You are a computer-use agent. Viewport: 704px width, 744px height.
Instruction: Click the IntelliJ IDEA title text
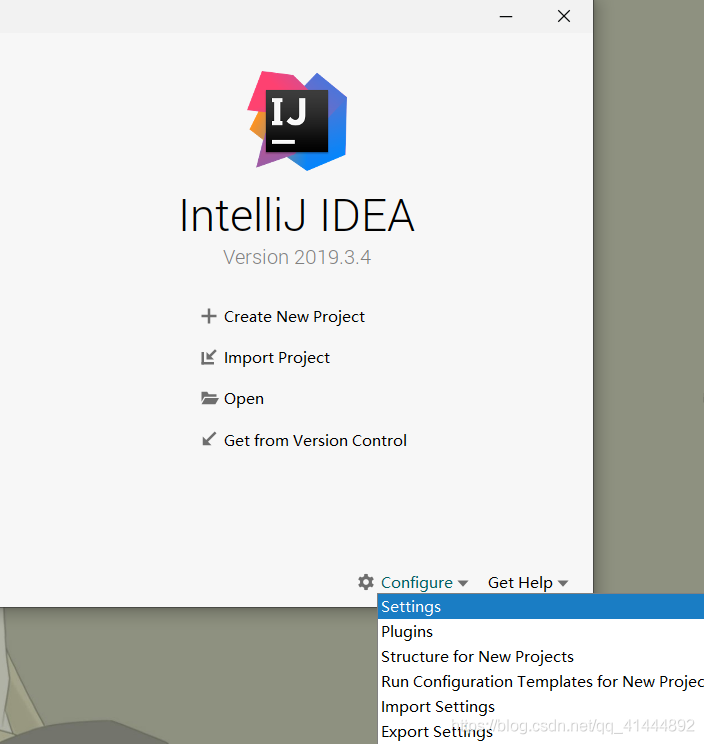click(297, 215)
